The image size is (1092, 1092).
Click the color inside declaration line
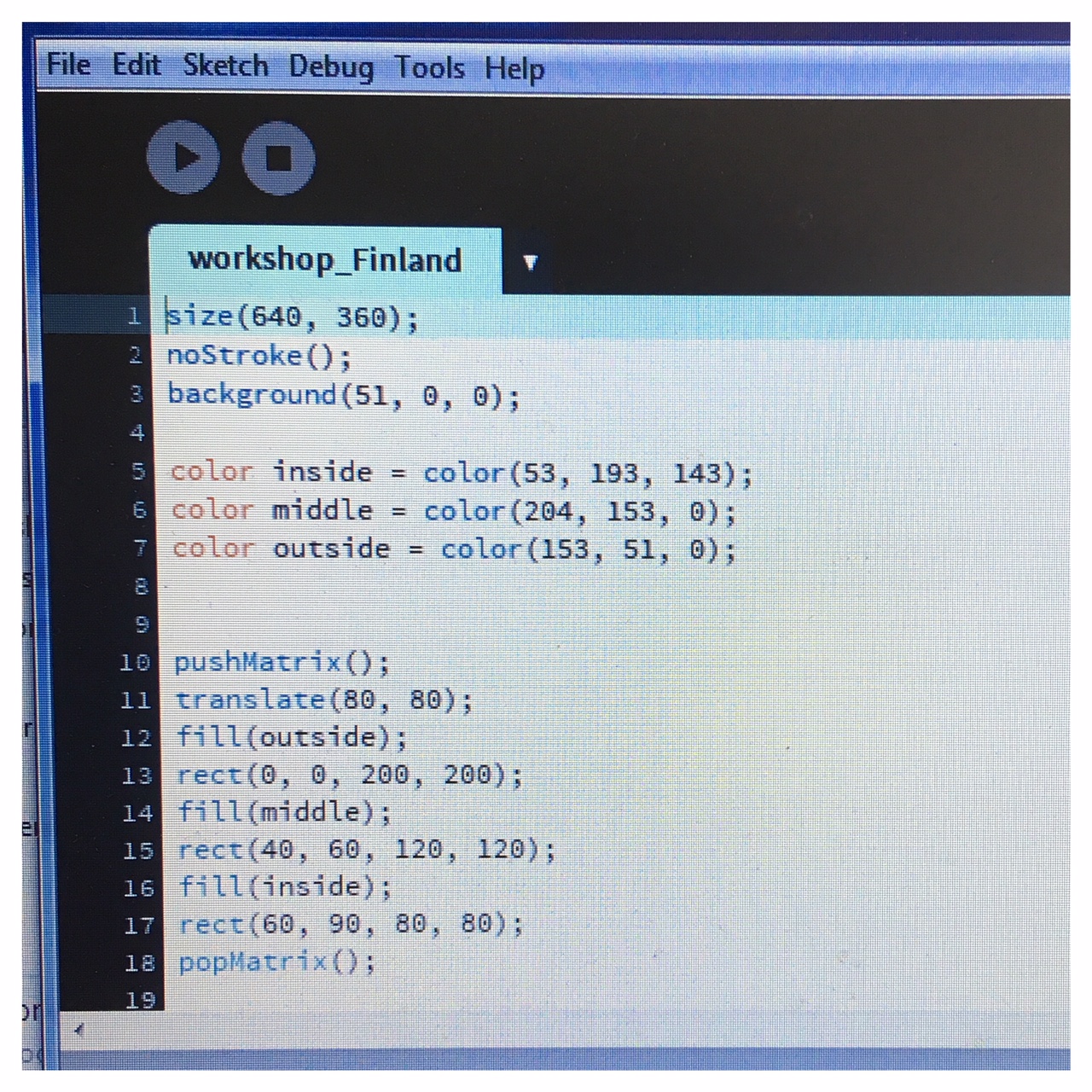point(462,473)
